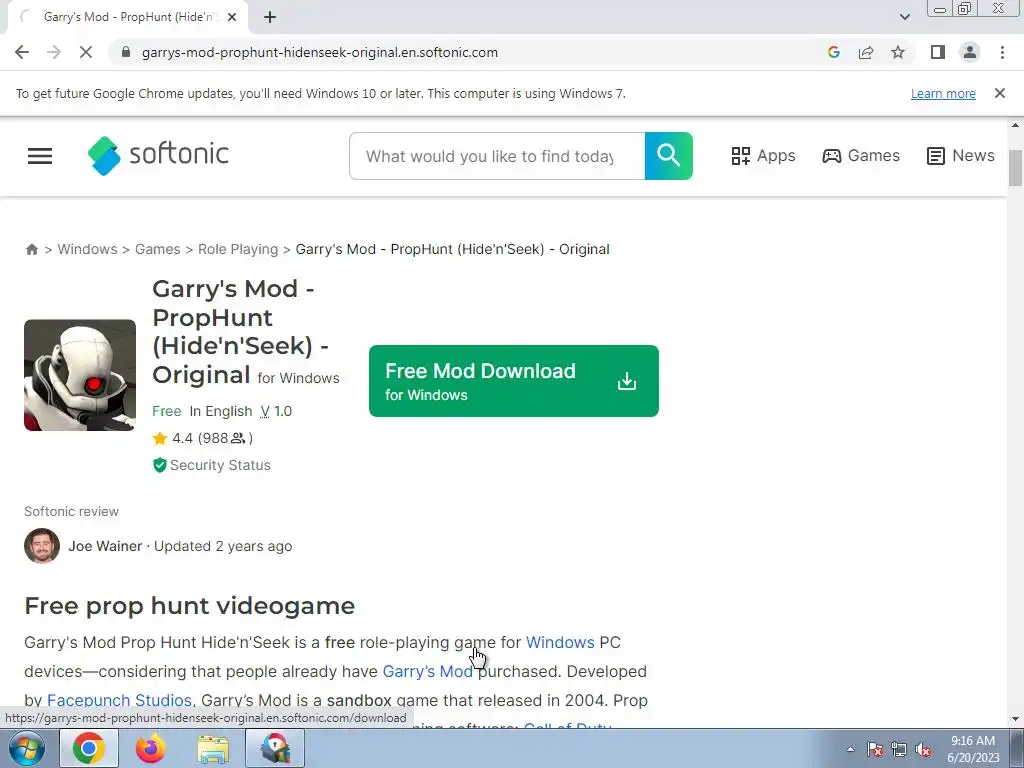Open the News section
1024x768 pixels.
(x=961, y=156)
